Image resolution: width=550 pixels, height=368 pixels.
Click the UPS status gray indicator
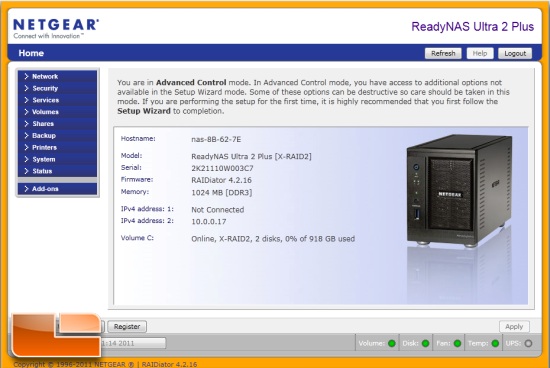(x=528, y=343)
